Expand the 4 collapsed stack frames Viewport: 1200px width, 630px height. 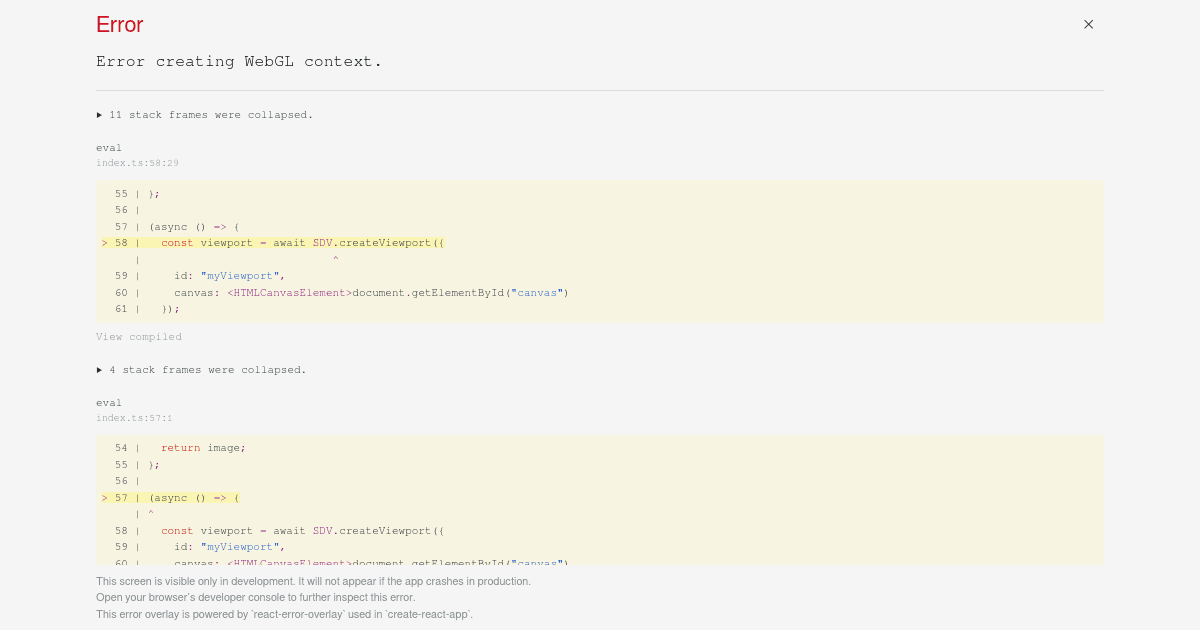201,370
